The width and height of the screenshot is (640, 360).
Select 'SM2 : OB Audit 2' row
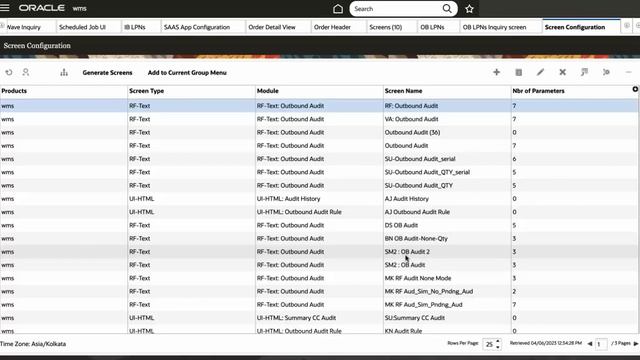319,252
